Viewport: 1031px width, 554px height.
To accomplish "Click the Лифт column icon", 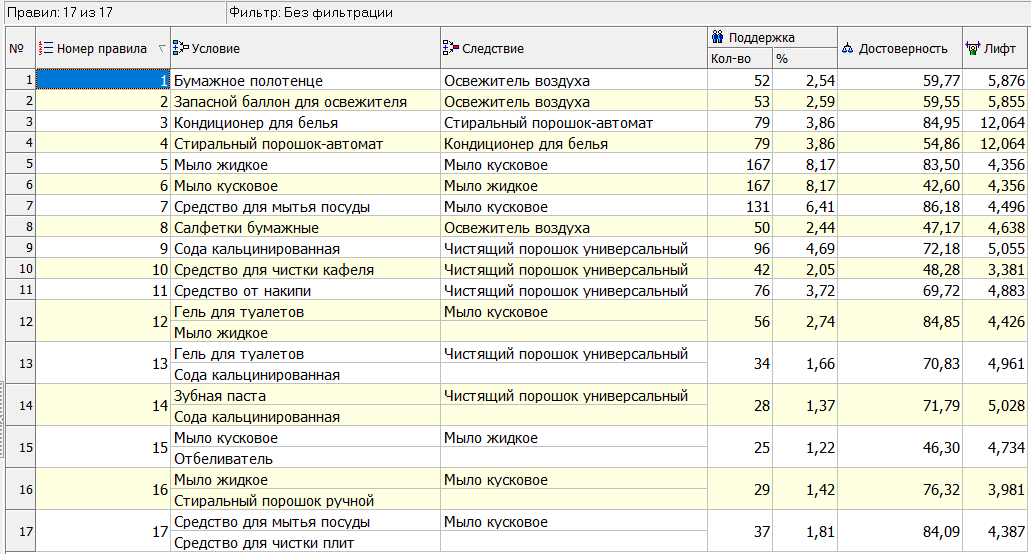I will (973, 48).
